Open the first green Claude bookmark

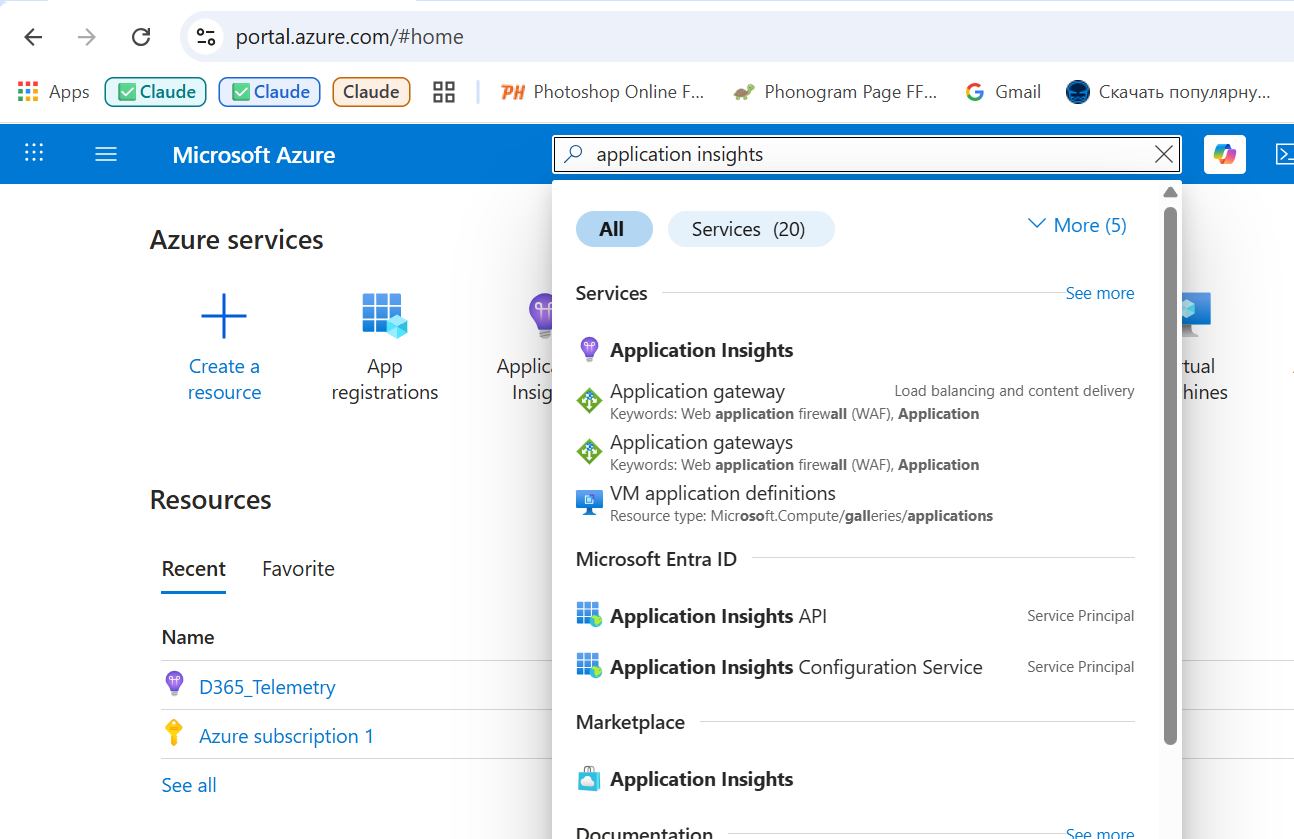pos(156,92)
